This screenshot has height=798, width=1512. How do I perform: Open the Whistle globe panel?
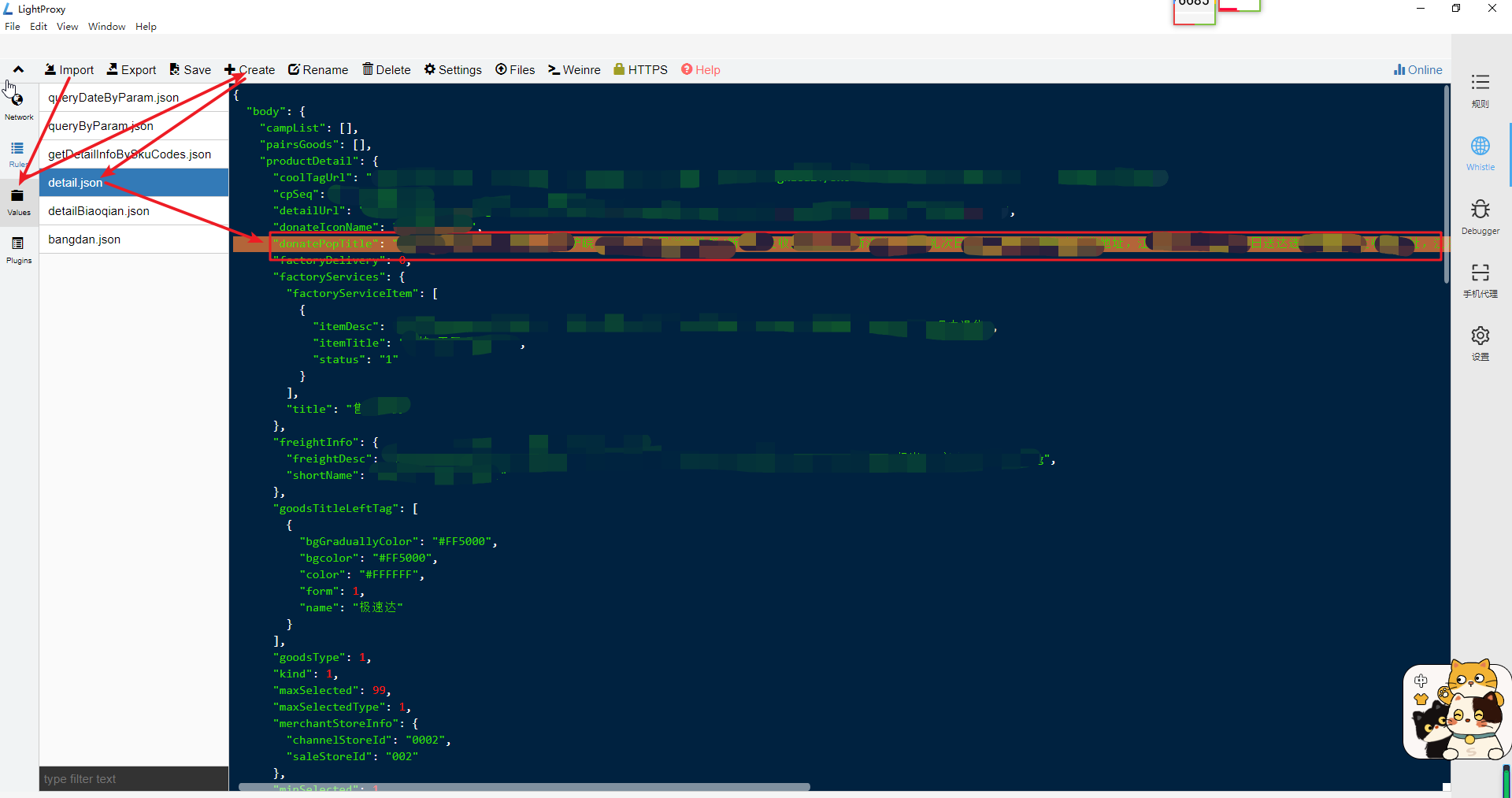pyautogui.click(x=1480, y=154)
